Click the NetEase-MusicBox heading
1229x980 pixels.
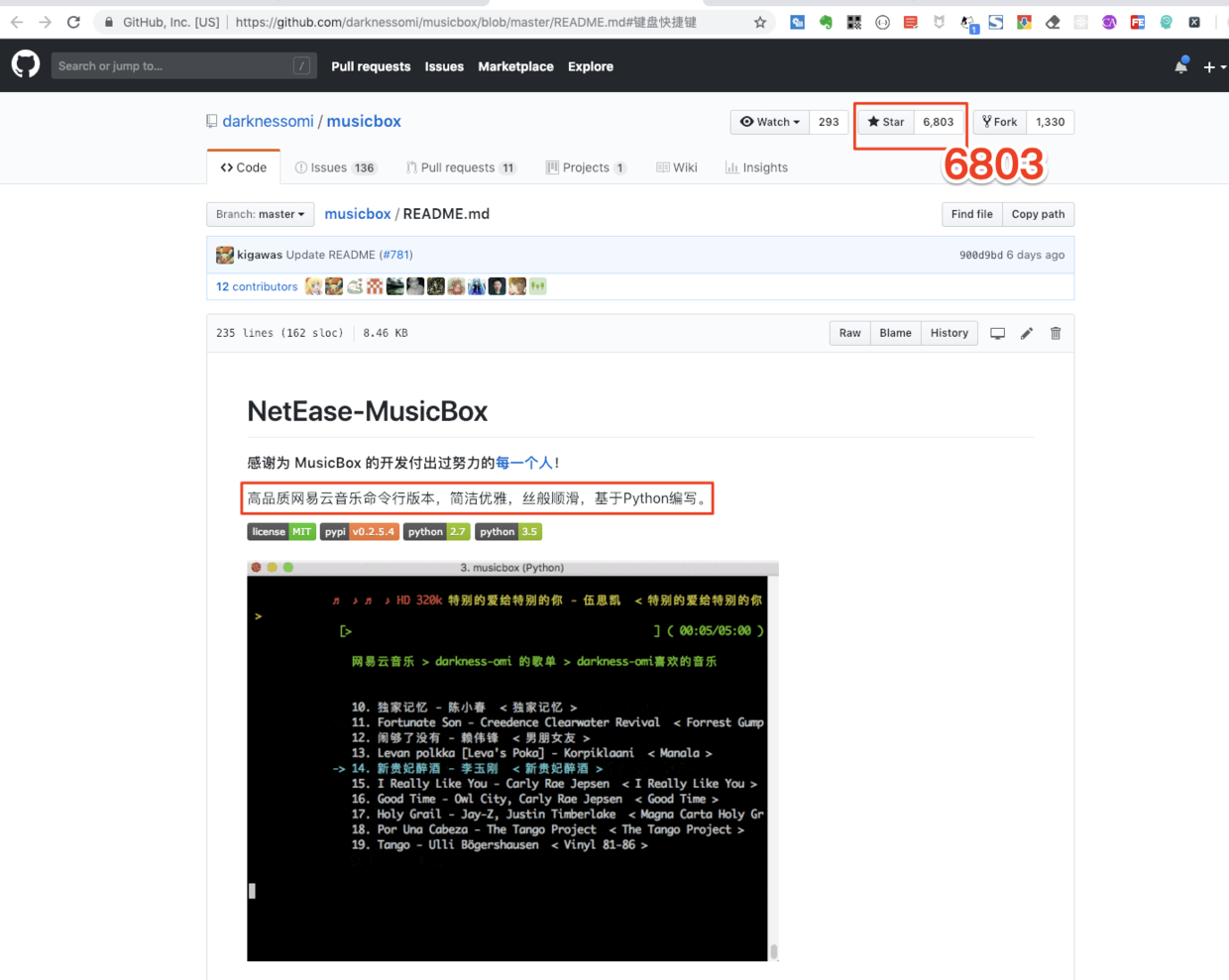[368, 411]
